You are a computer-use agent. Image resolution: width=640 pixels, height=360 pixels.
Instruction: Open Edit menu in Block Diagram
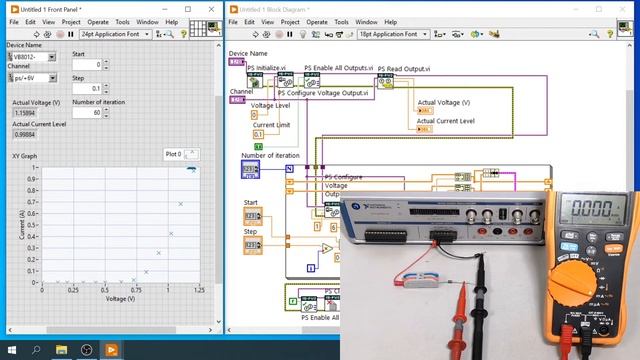(x=249, y=22)
